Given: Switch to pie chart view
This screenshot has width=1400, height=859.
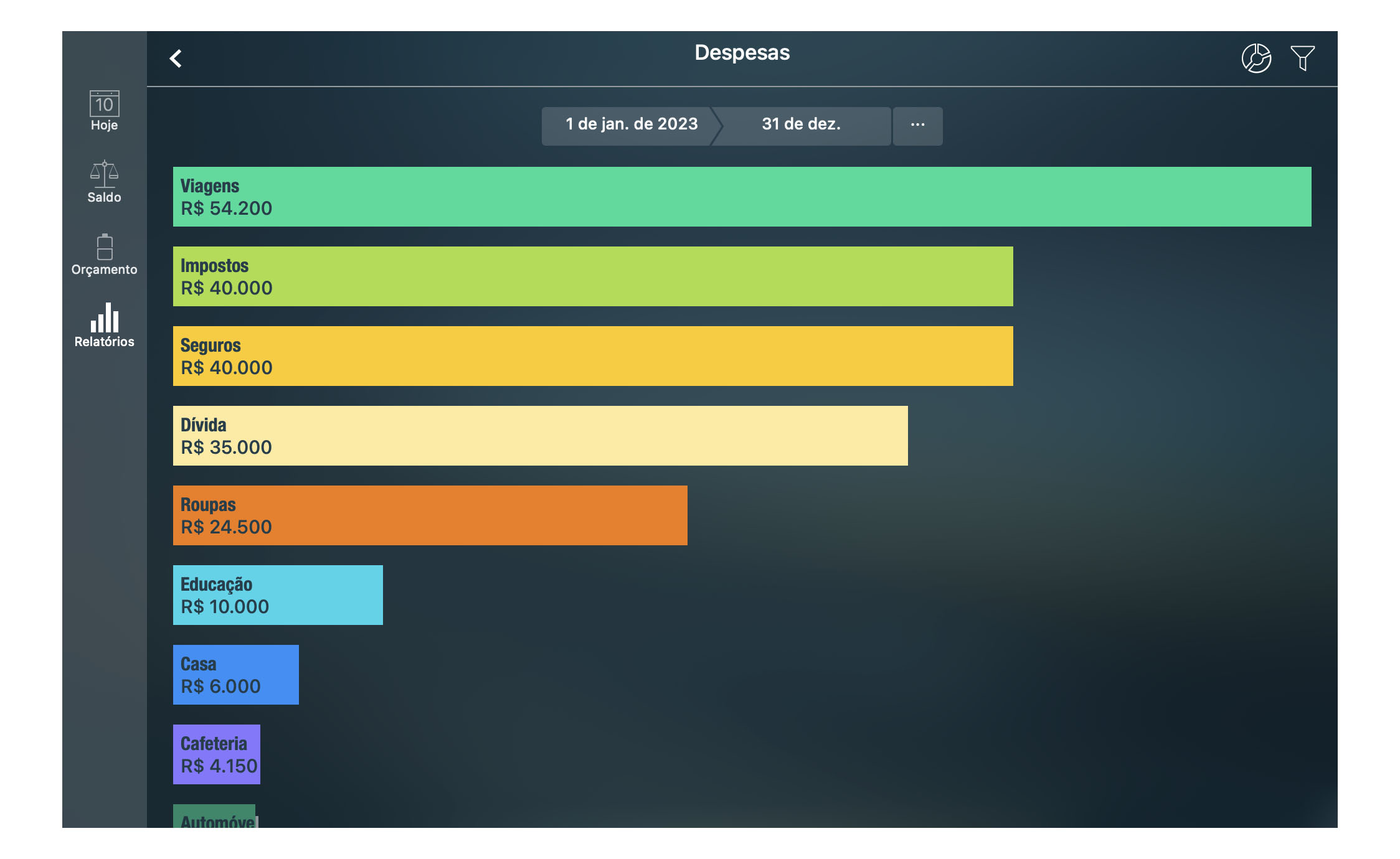Looking at the screenshot, I should pyautogui.click(x=1256, y=59).
